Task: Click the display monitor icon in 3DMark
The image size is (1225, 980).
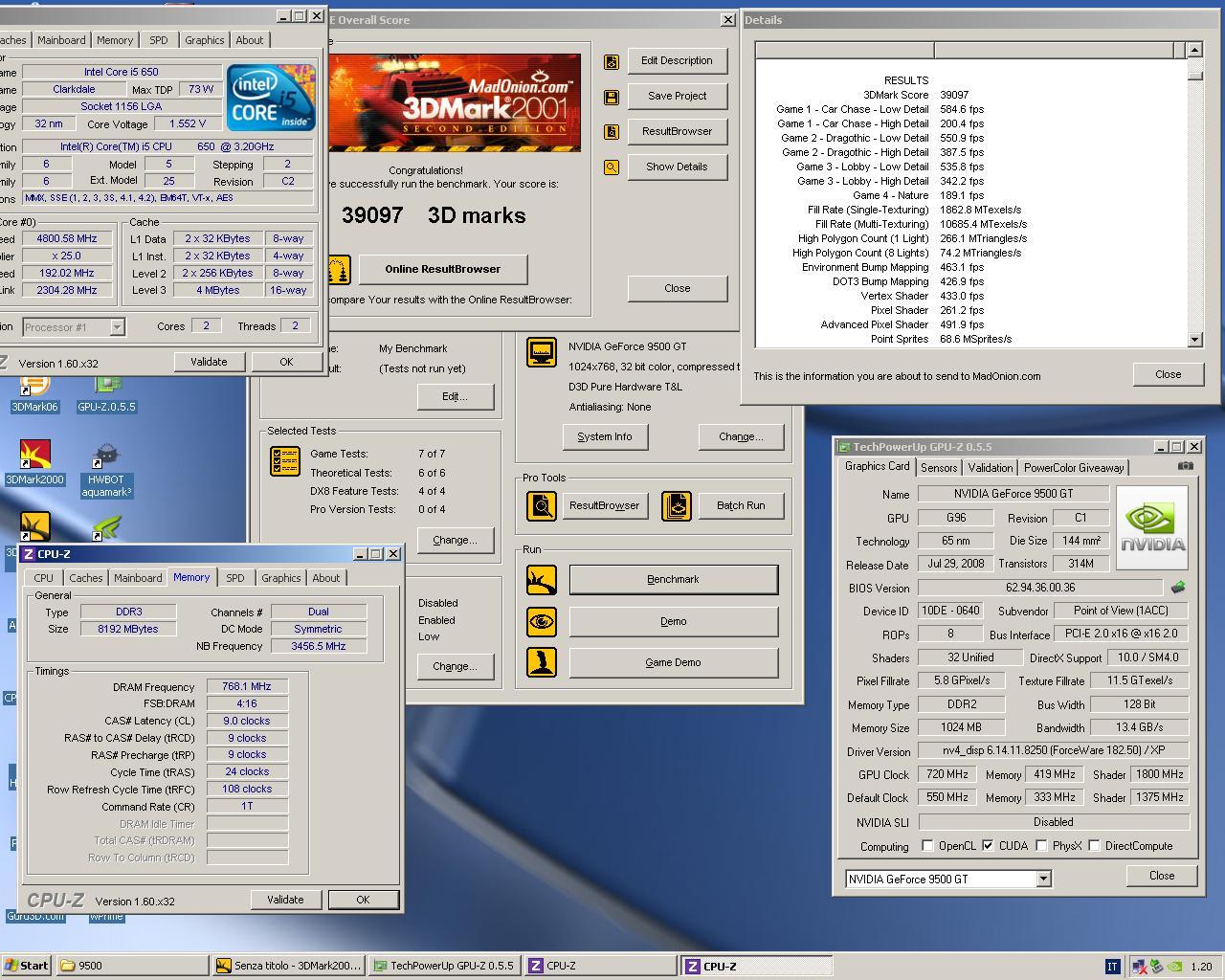Action: click(x=542, y=352)
